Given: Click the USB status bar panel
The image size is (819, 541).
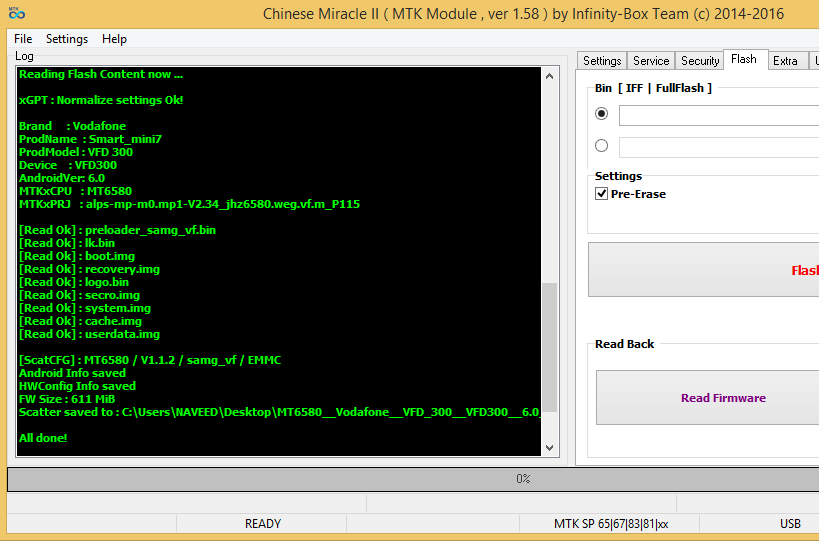Looking at the screenshot, I should (x=790, y=524).
